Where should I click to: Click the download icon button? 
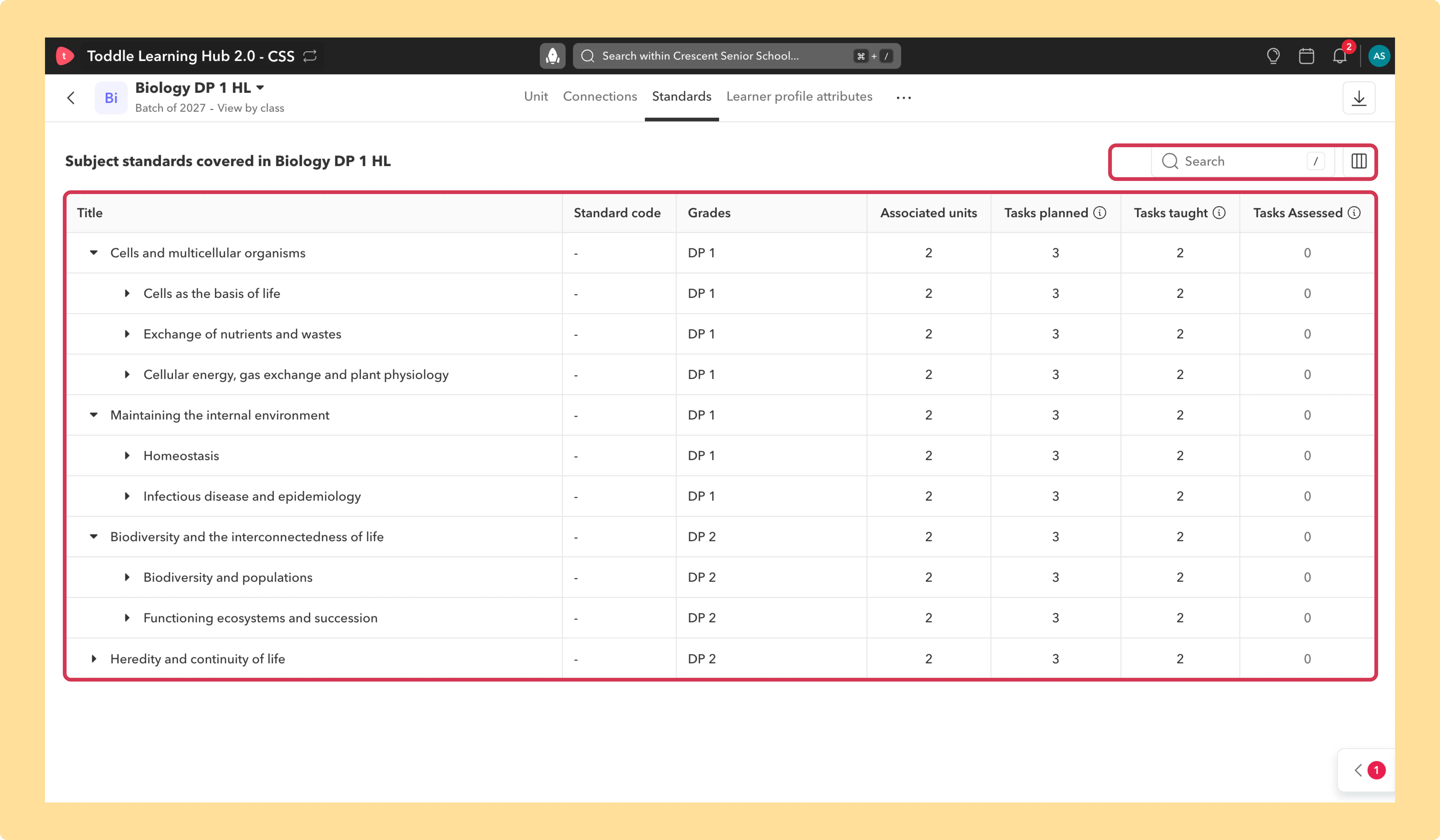pos(1359,98)
